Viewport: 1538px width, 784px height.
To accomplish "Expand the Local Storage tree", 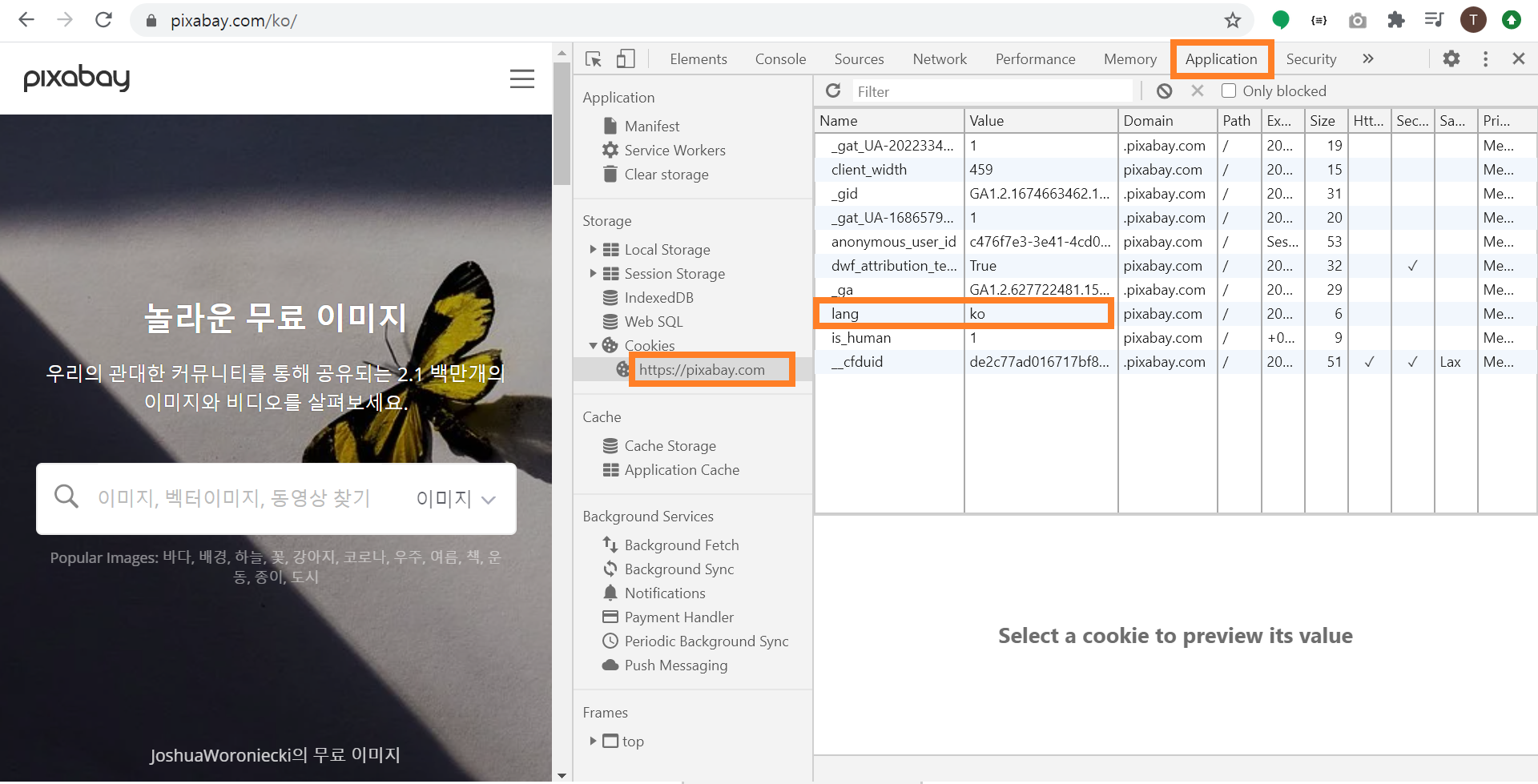I will tap(593, 249).
